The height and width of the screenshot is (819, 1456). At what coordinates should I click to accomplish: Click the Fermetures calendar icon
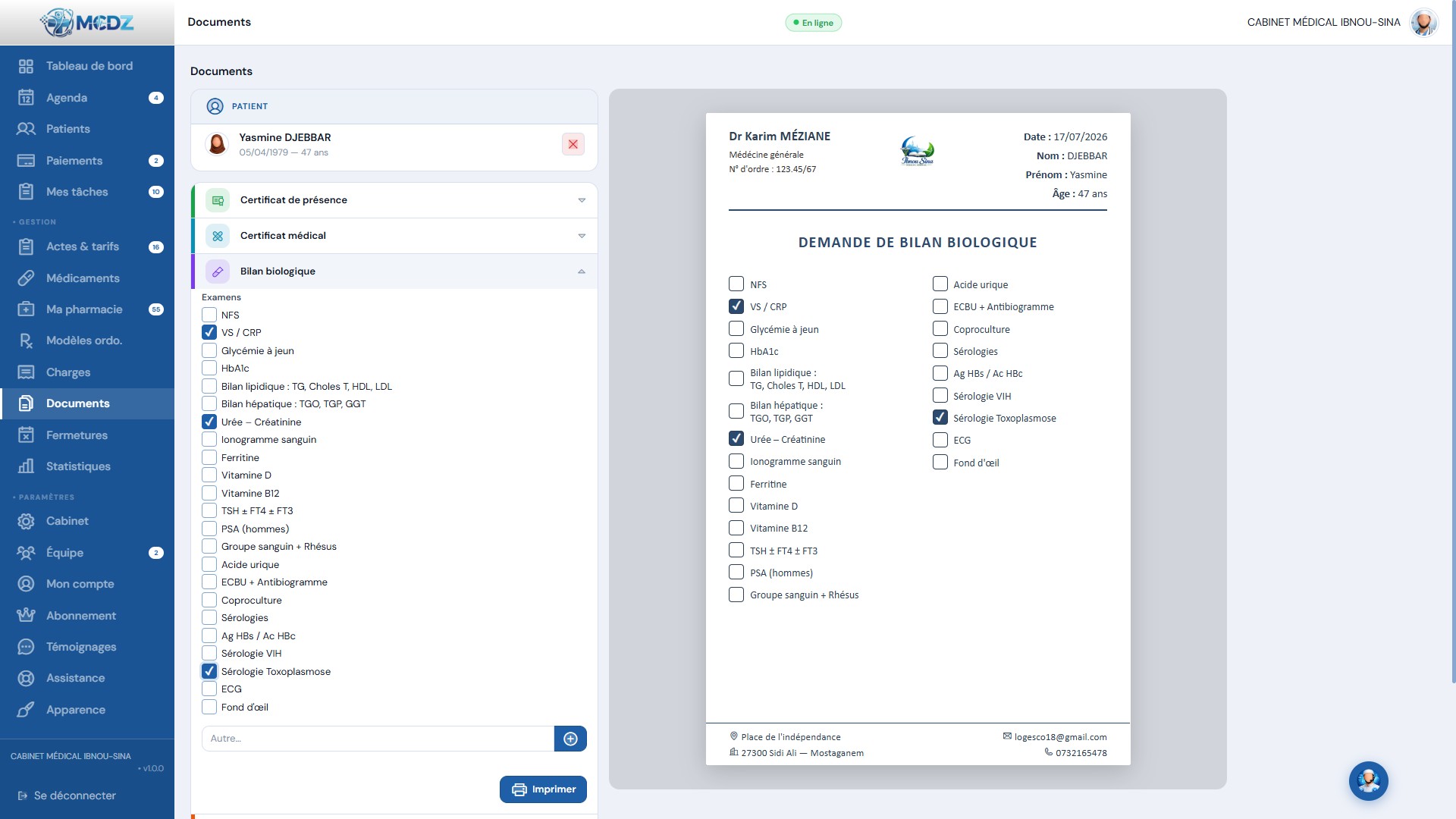tap(26, 435)
